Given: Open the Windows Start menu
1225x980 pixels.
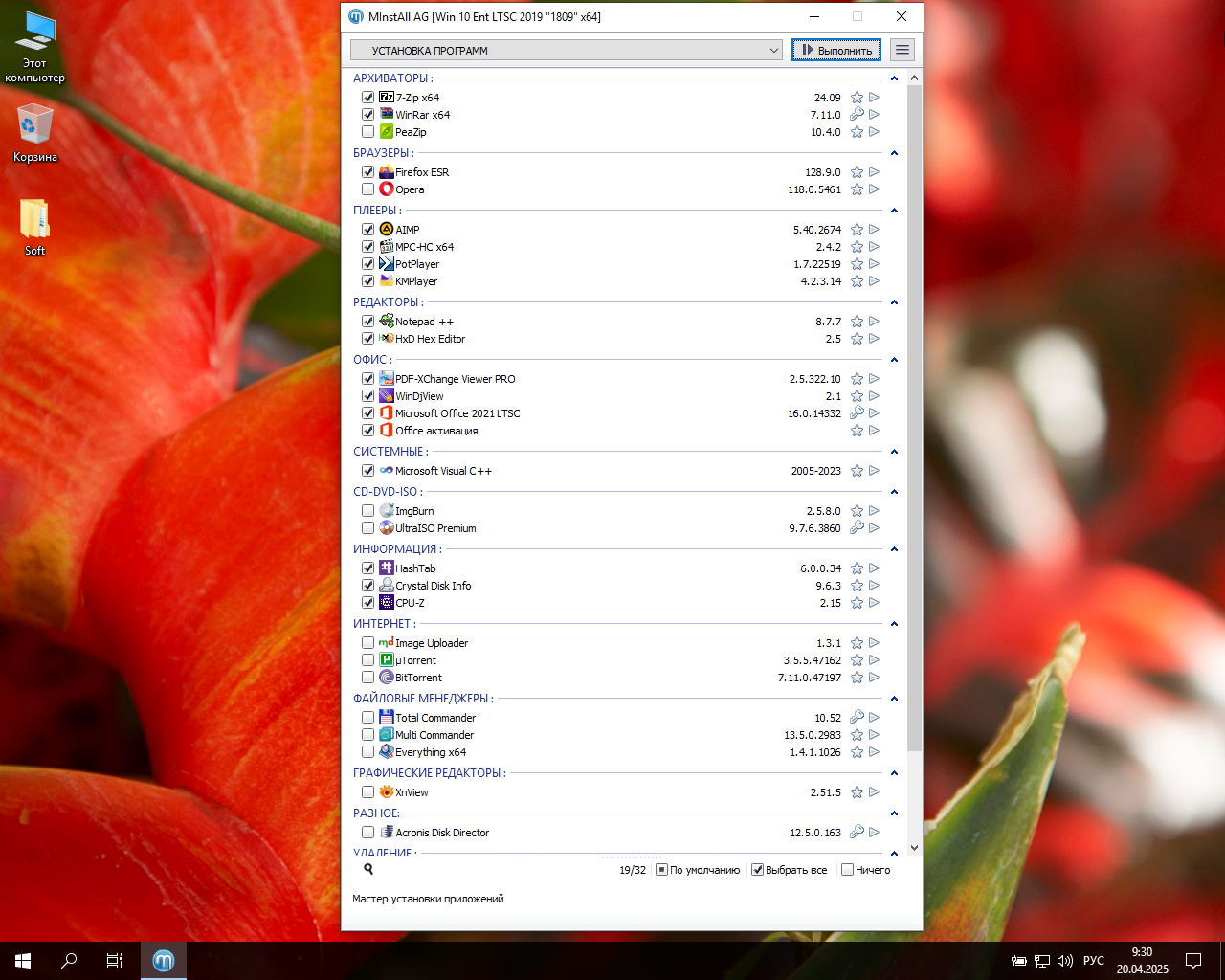Looking at the screenshot, I should (23, 961).
